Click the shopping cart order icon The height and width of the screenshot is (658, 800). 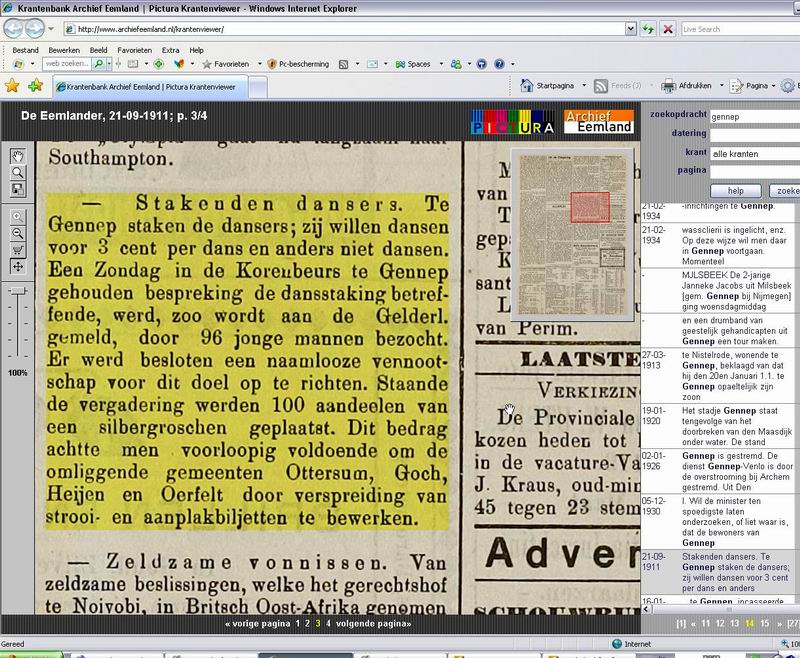[x=17, y=250]
